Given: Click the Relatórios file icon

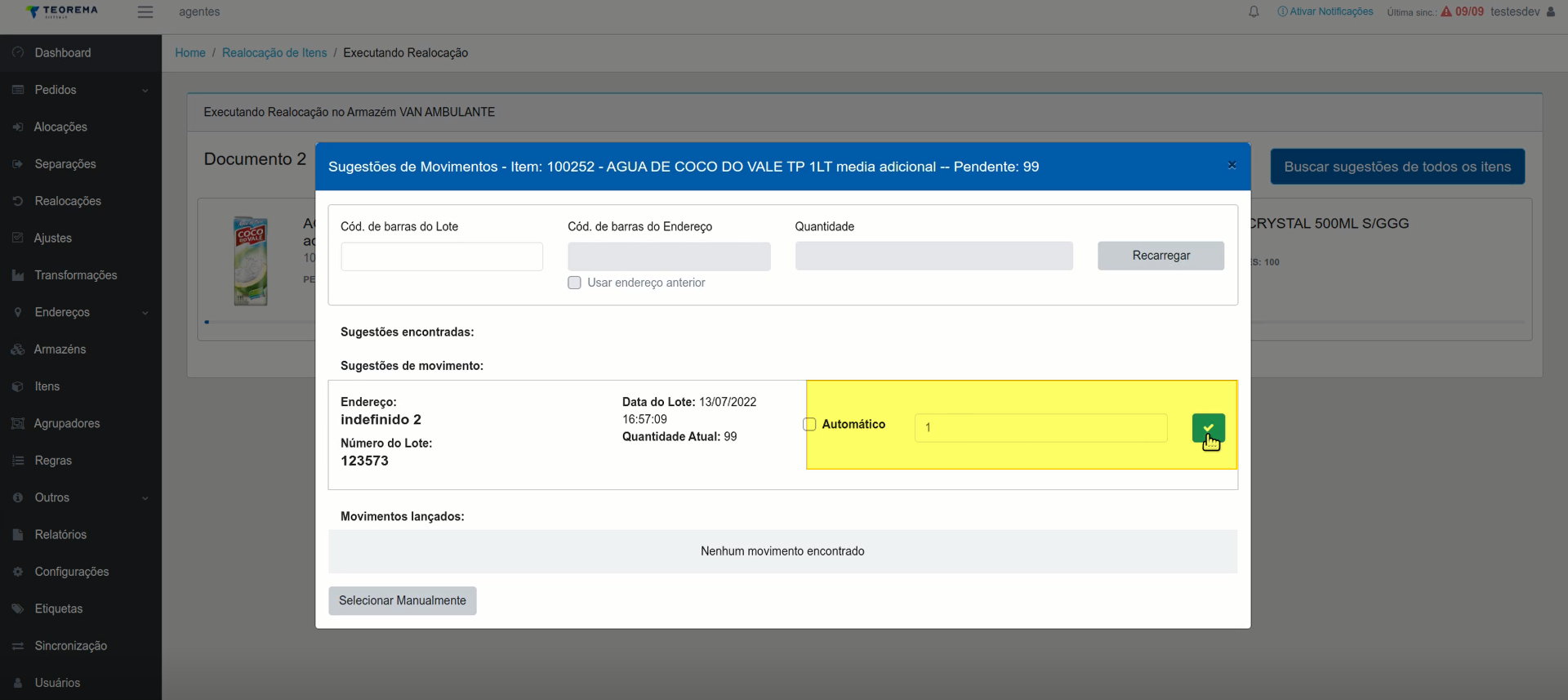Looking at the screenshot, I should [18, 534].
